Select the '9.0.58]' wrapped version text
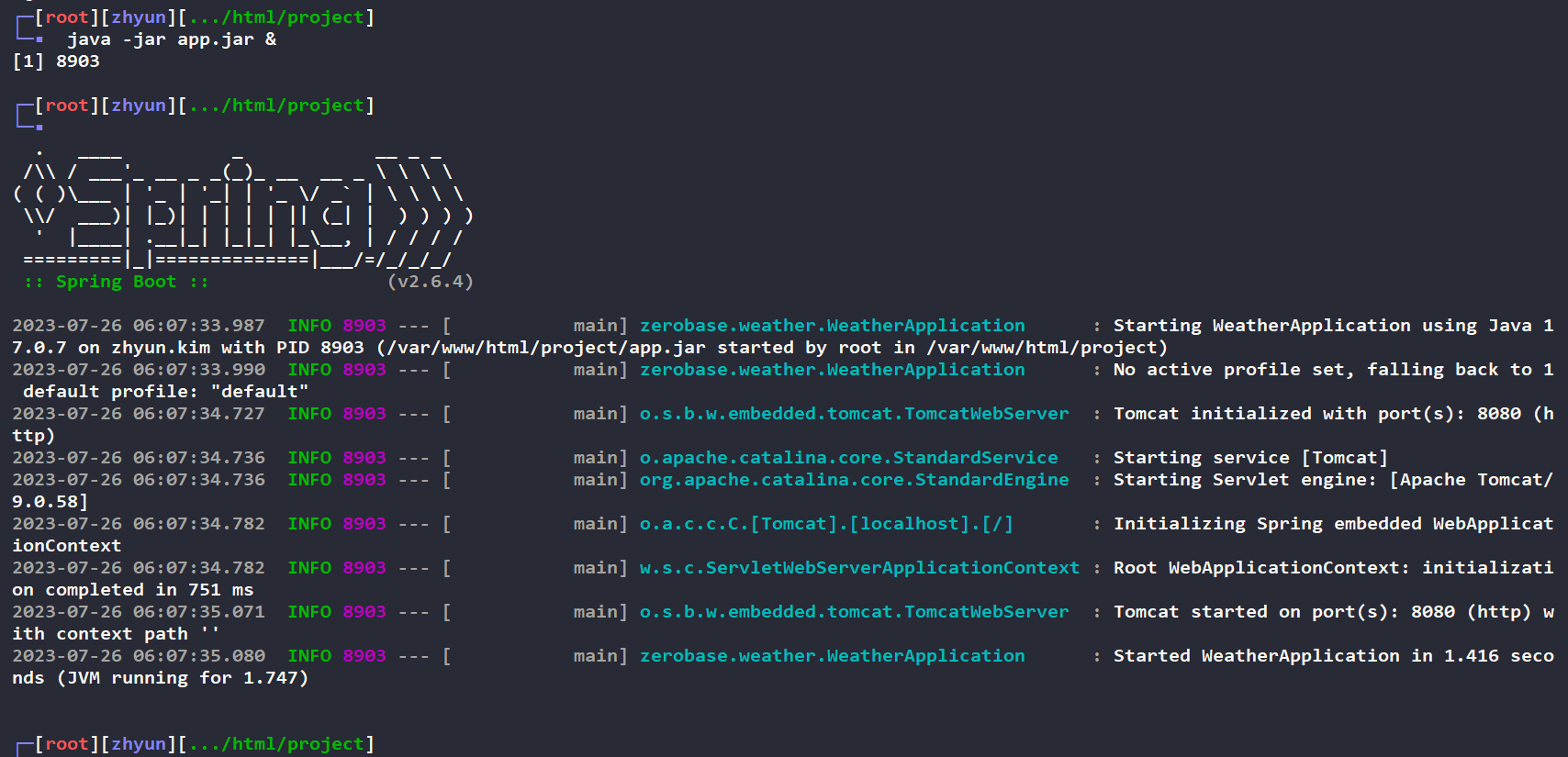 point(50,502)
